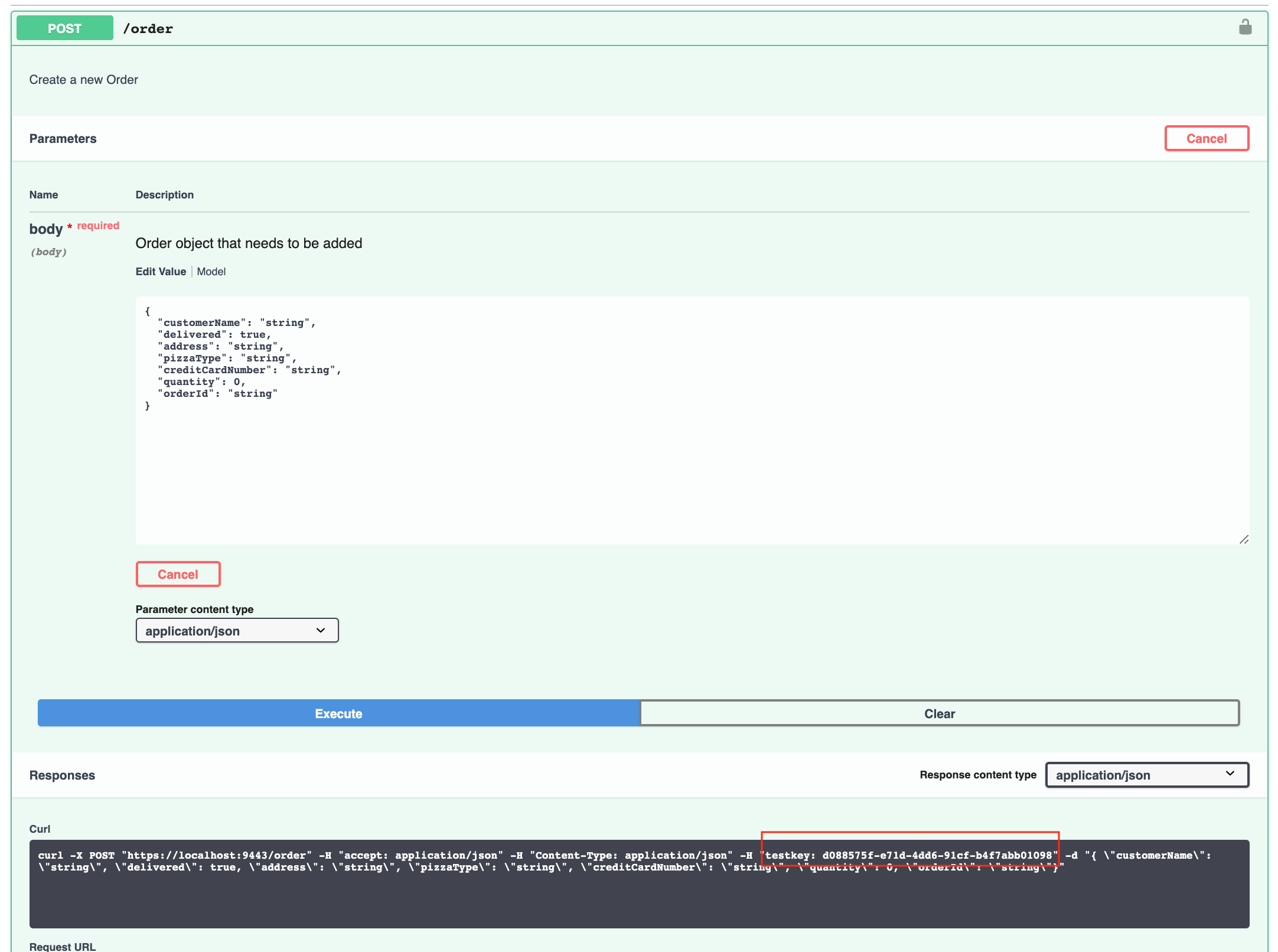Image resolution: width=1278 pixels, height=952 pixels.
Task: Click the authorization lock icon for /order
Action: click(1245, 27)
